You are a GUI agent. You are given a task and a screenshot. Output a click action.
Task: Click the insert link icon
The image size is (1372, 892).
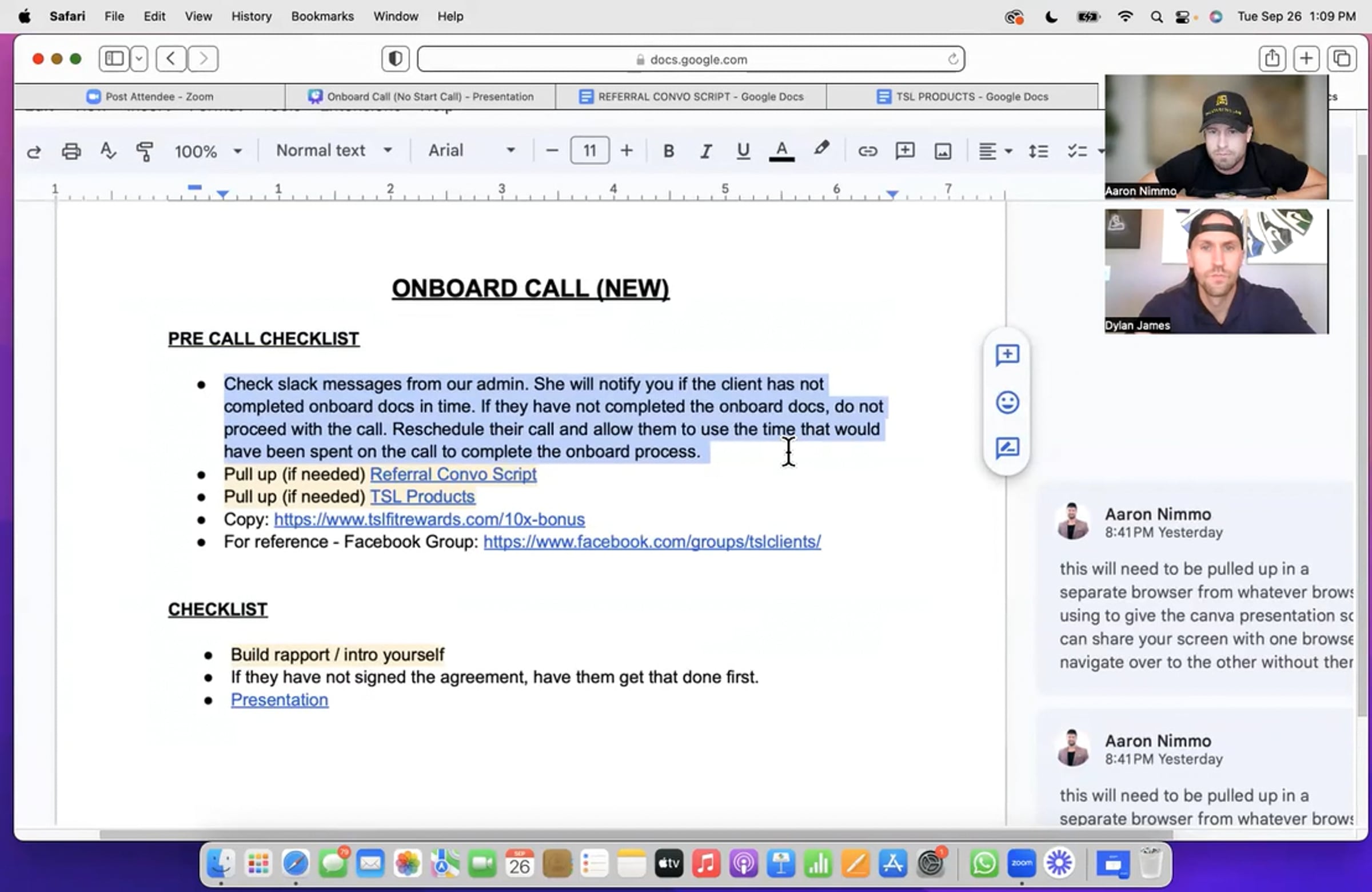tap(867, 151)
